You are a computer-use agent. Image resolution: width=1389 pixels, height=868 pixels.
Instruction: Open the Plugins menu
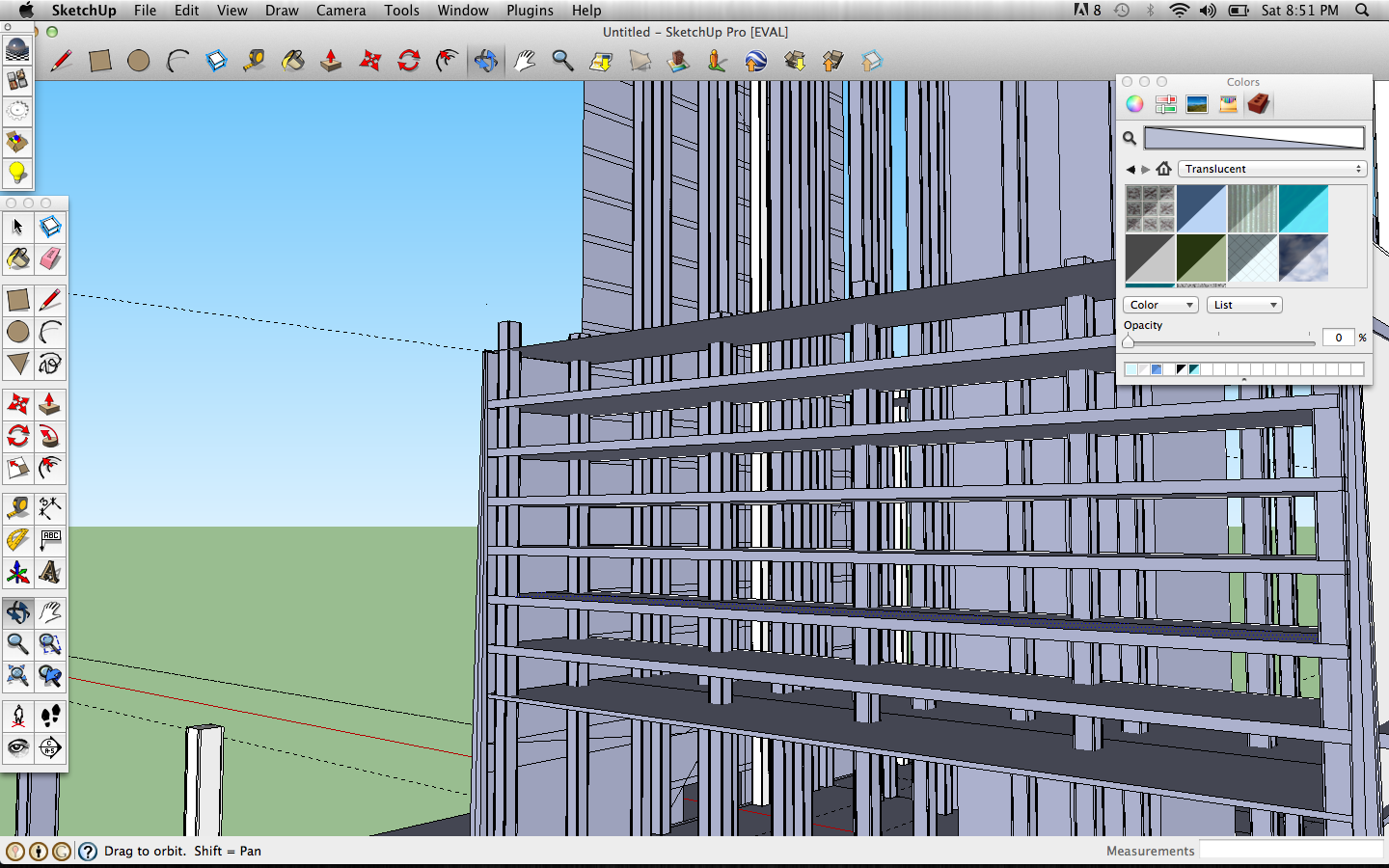point(530,11)
